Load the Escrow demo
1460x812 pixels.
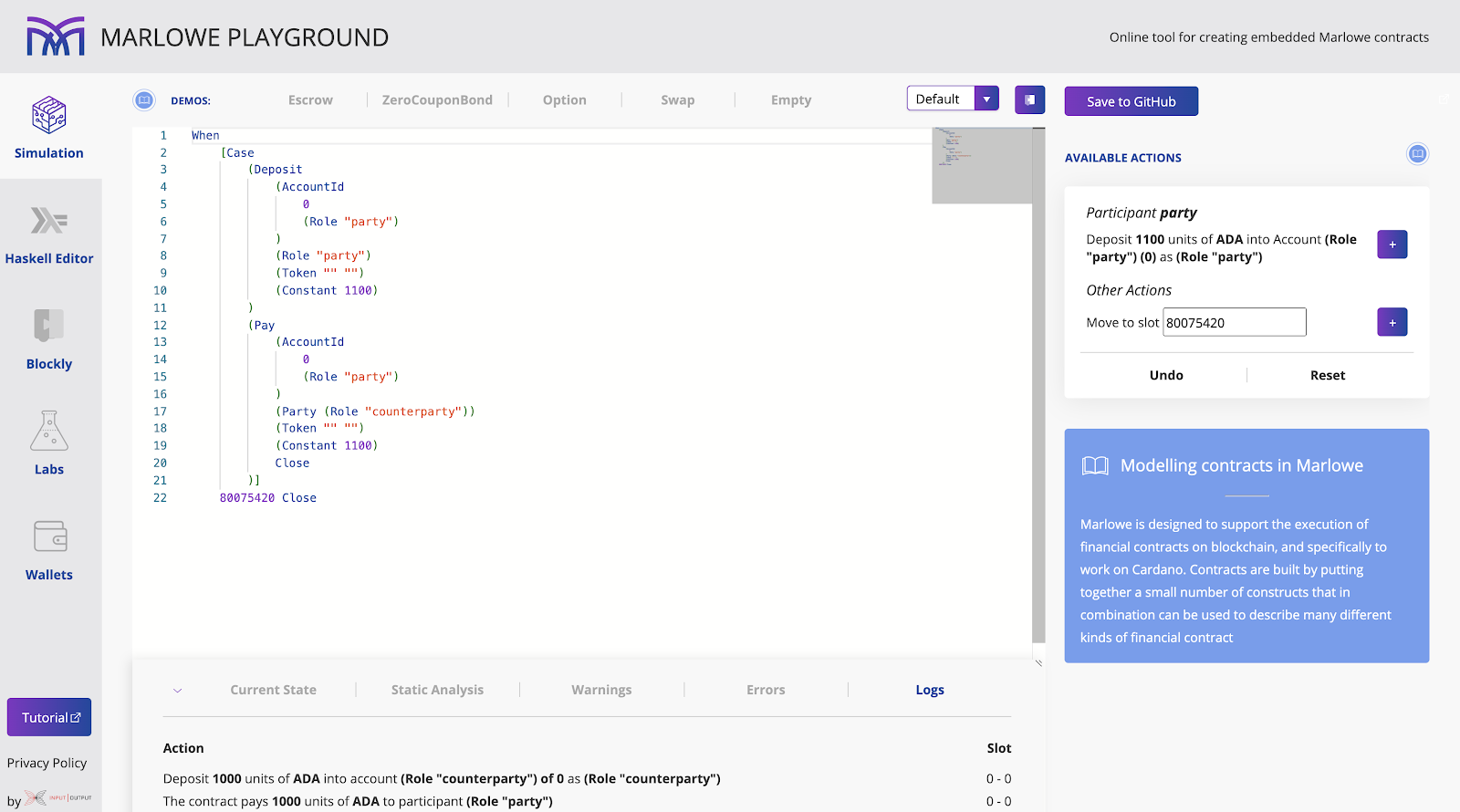[x=310, y=100]
